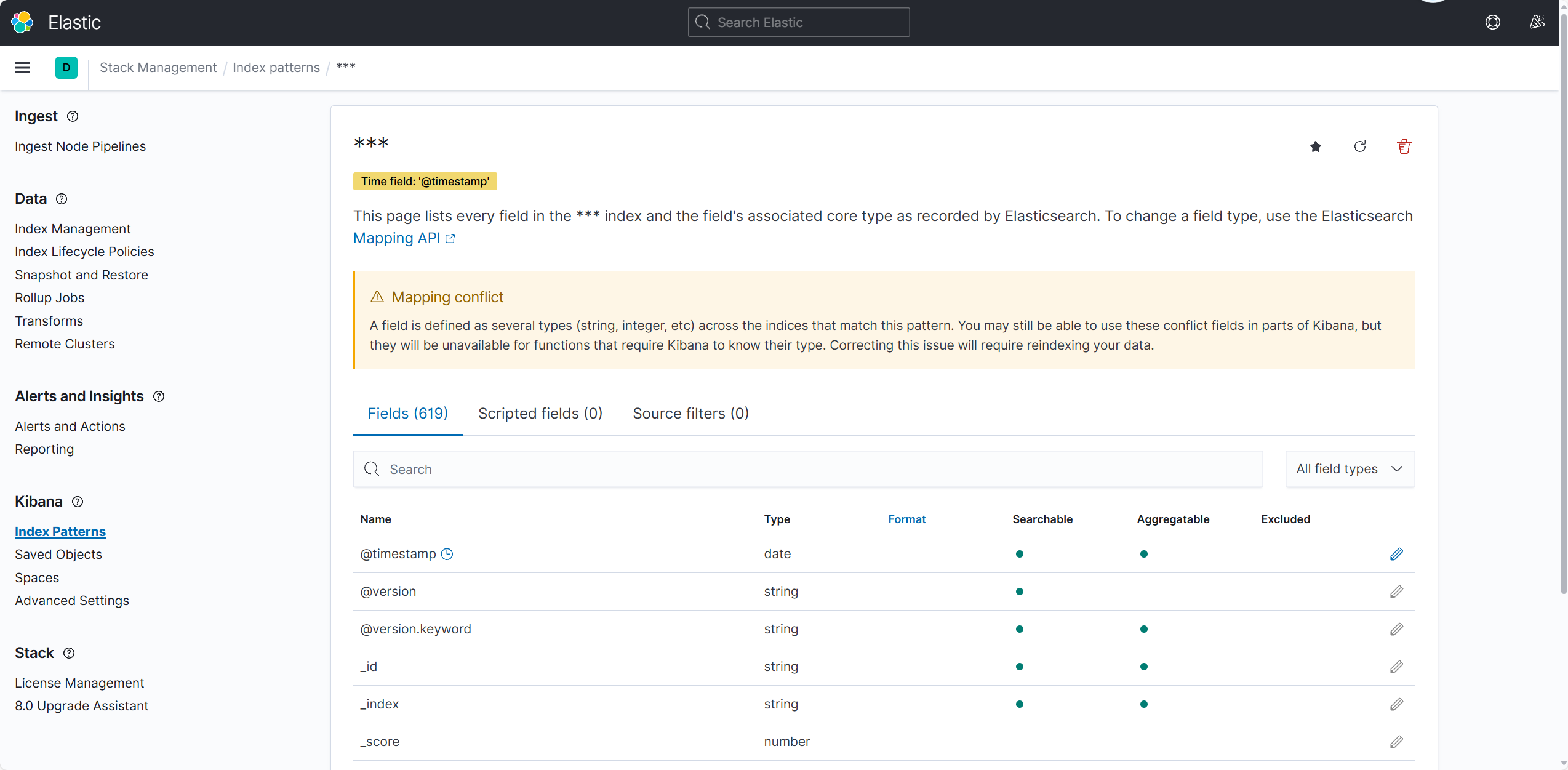
Task: Click the edit pencil for _id field
Action: click(x=1396, y=667)
